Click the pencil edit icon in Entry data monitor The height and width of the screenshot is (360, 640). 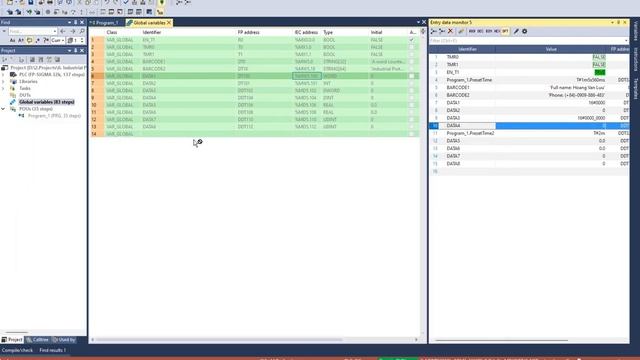coord(516,31)
